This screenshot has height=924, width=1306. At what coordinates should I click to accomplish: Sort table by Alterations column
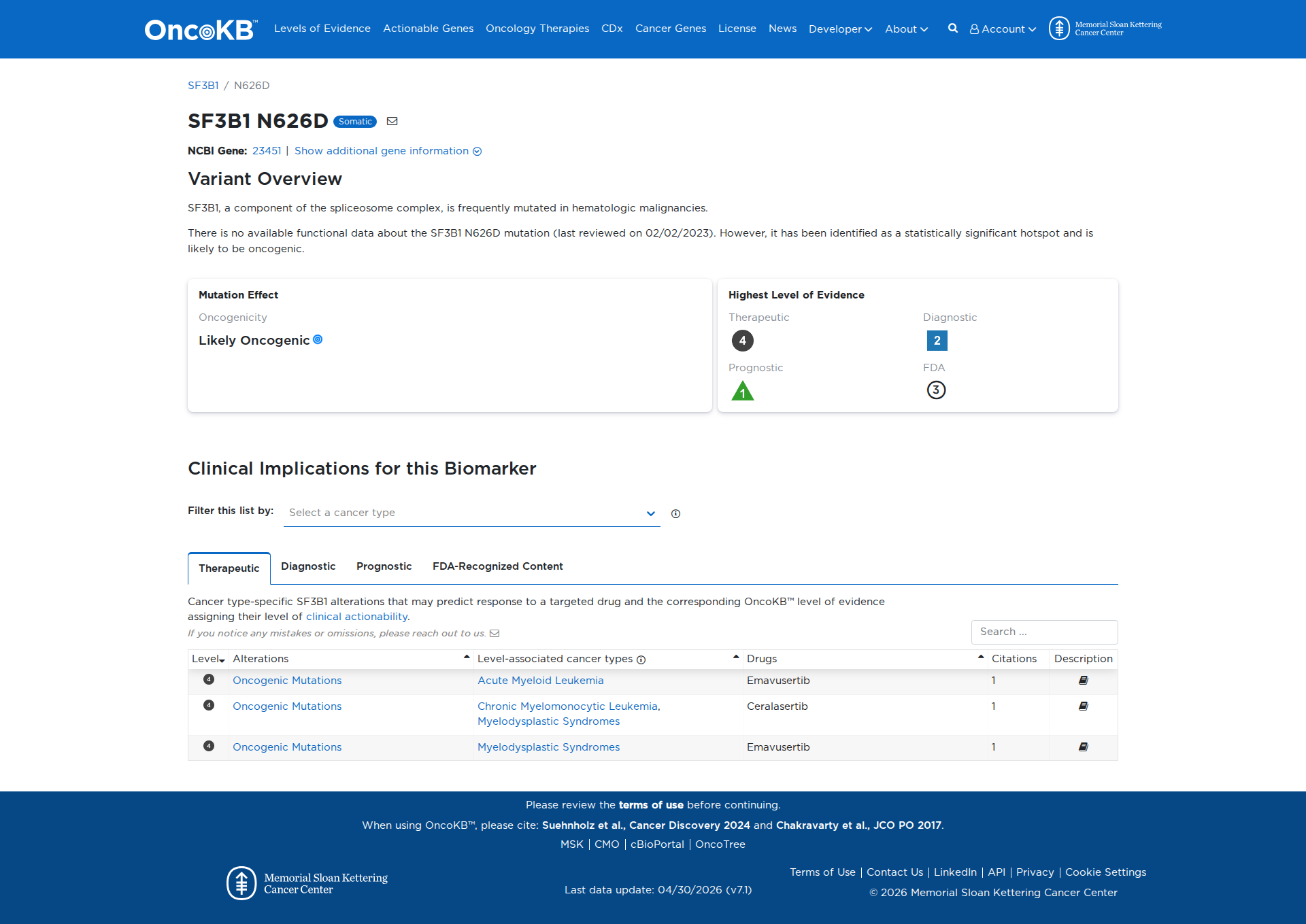pos(351,659)
